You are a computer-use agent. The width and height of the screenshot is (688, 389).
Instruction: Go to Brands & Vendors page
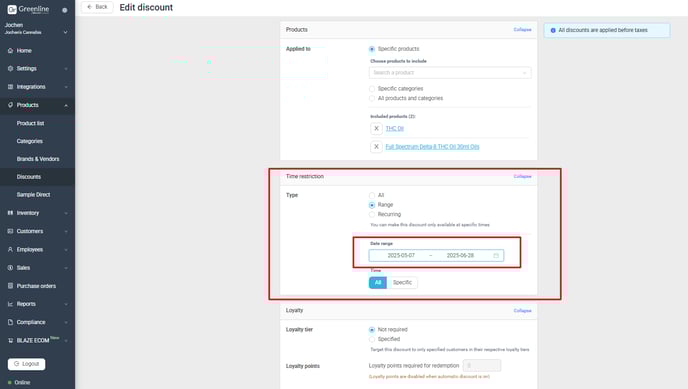pyautogui.click(x=38, y=159)
